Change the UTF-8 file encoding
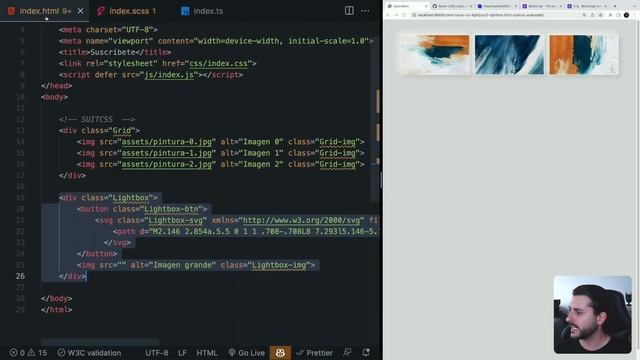This screenshot has height=360, width=640. click(157, 353)
